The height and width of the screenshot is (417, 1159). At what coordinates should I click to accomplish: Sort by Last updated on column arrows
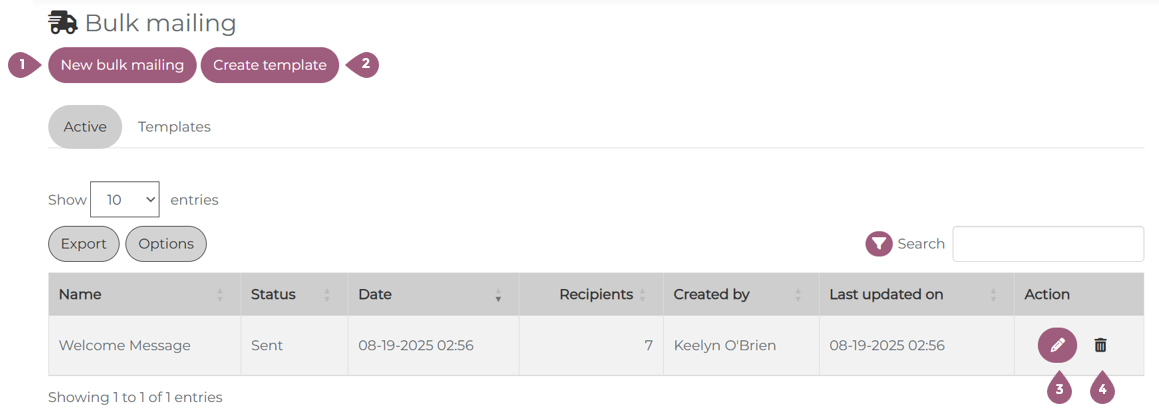(993, 295)
